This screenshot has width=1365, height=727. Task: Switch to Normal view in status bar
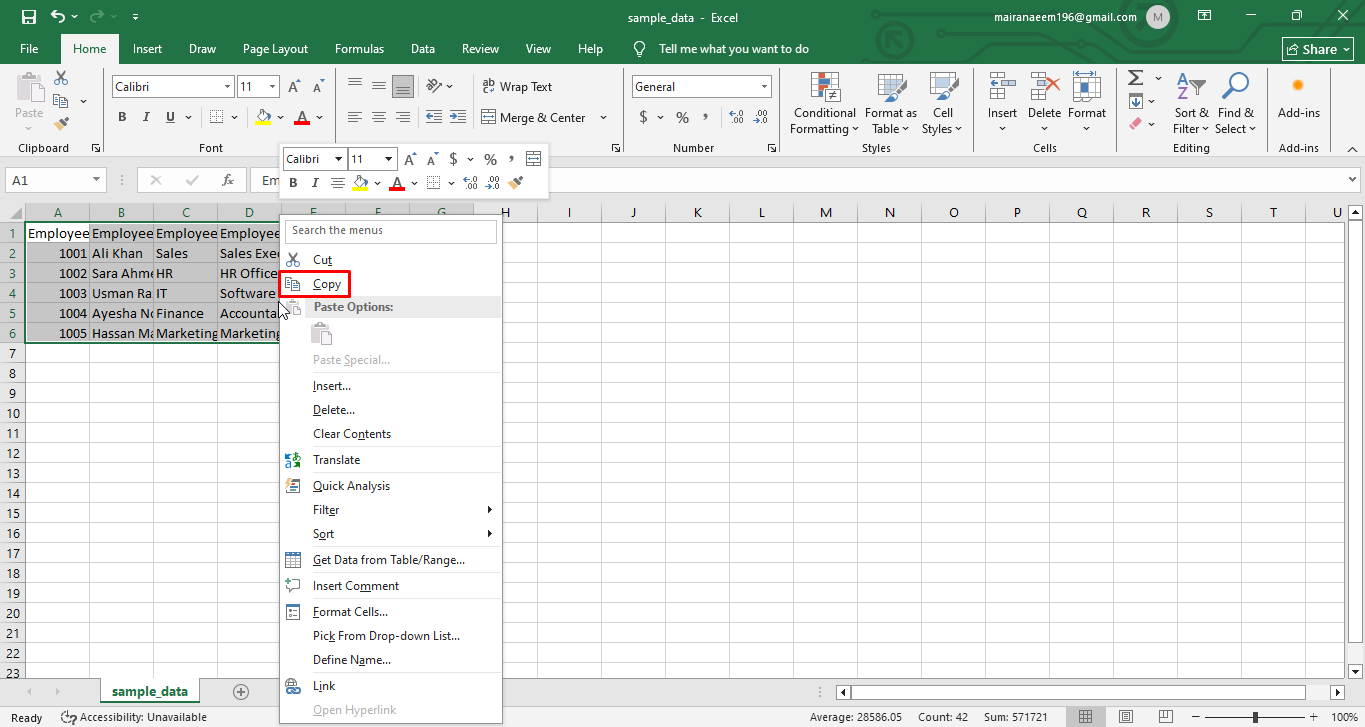tap(1085, 717)
